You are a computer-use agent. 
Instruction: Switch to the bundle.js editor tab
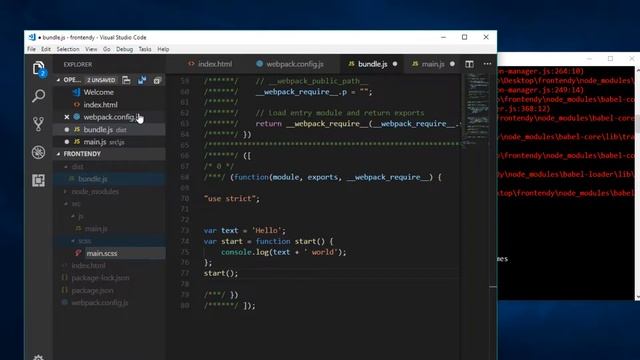372,64
